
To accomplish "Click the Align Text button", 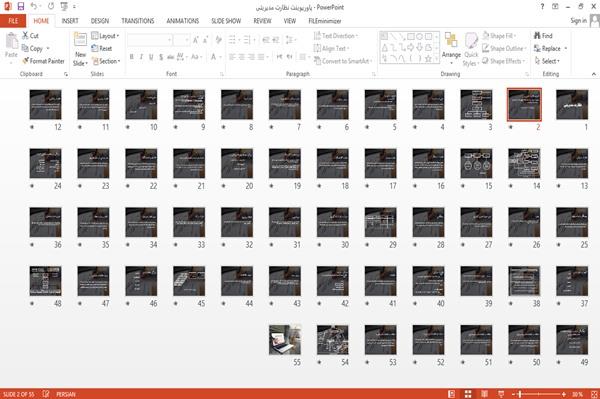I will [x=331, y=49].
